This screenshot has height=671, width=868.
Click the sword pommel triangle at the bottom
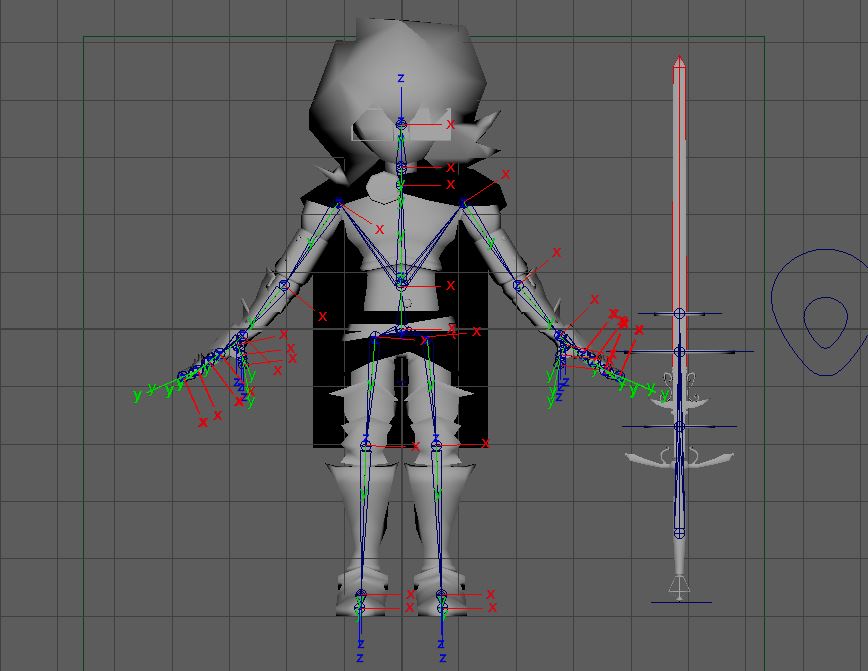click(x=680, y=584)
